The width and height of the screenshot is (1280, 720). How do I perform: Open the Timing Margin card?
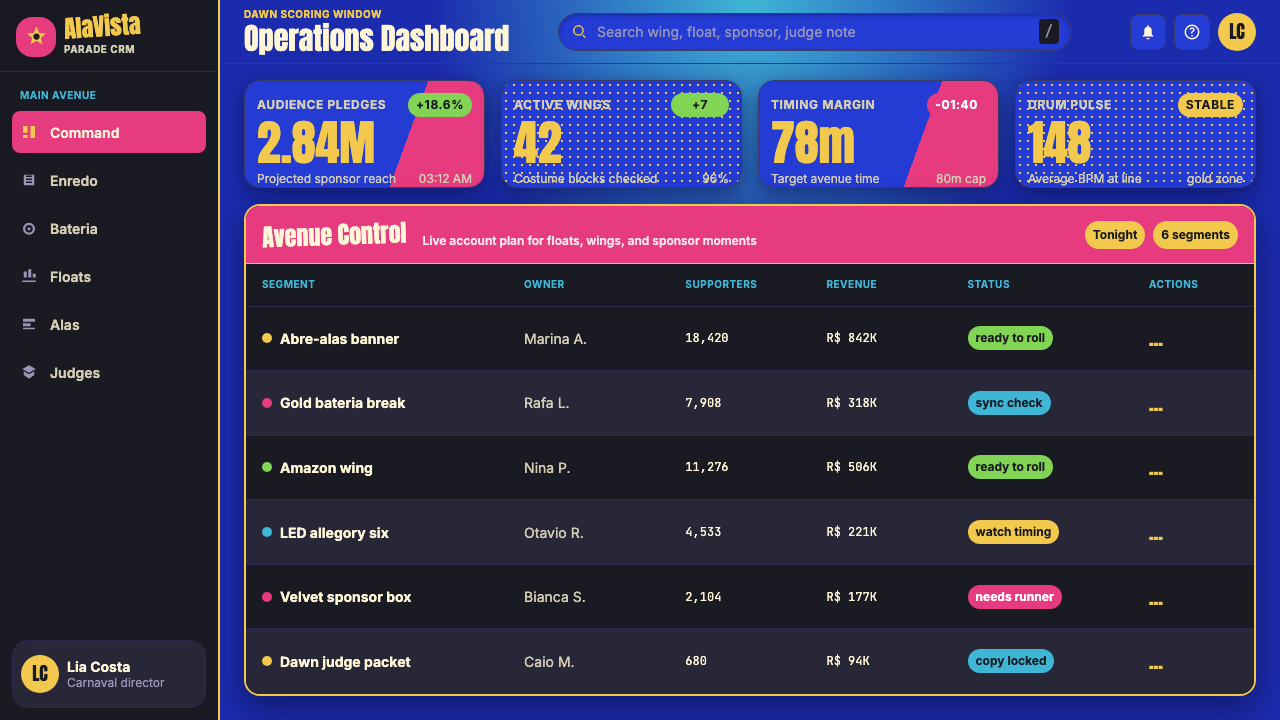878,134
